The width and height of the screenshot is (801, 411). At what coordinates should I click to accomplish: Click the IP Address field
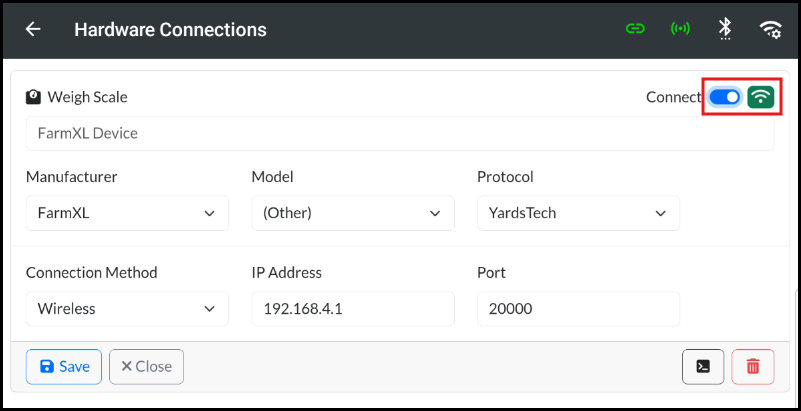pyautogui.click(x=353, y=308)
